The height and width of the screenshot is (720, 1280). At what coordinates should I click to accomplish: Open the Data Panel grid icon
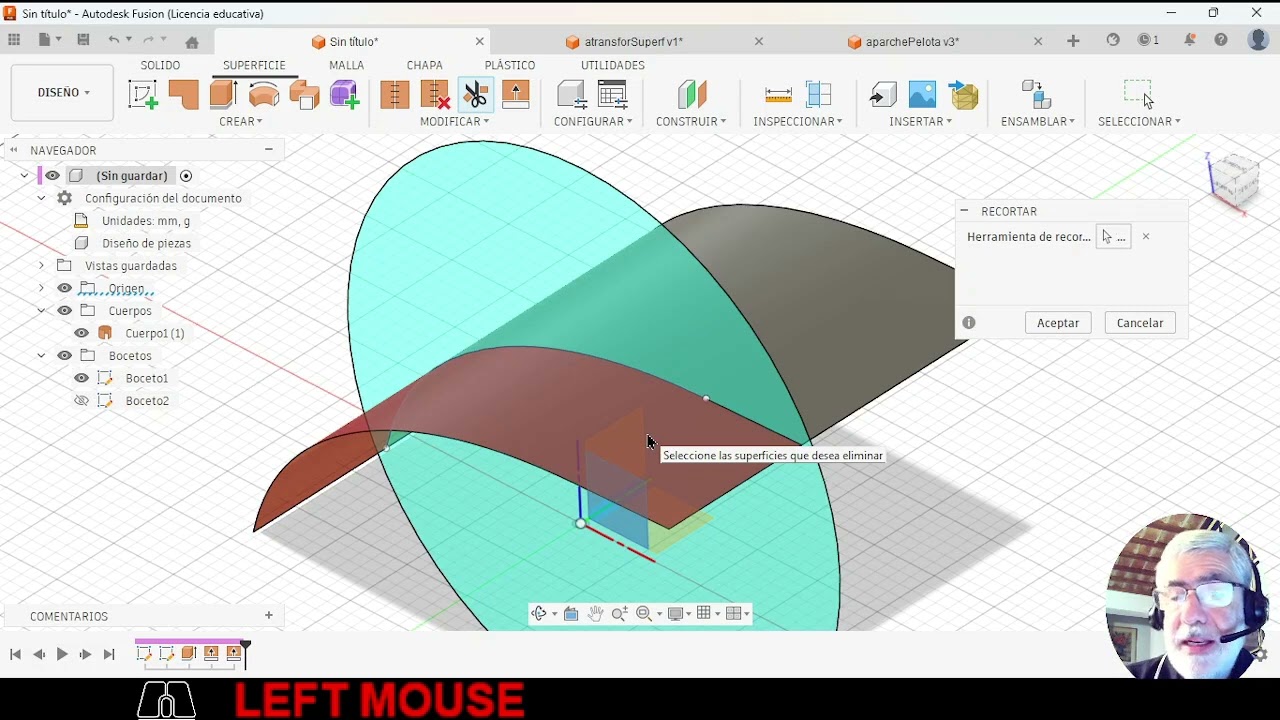[14, 40]
